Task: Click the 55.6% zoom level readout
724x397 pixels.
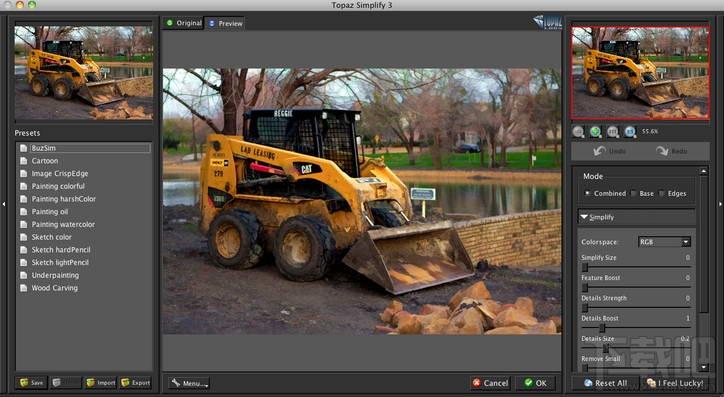Action: 650,132
